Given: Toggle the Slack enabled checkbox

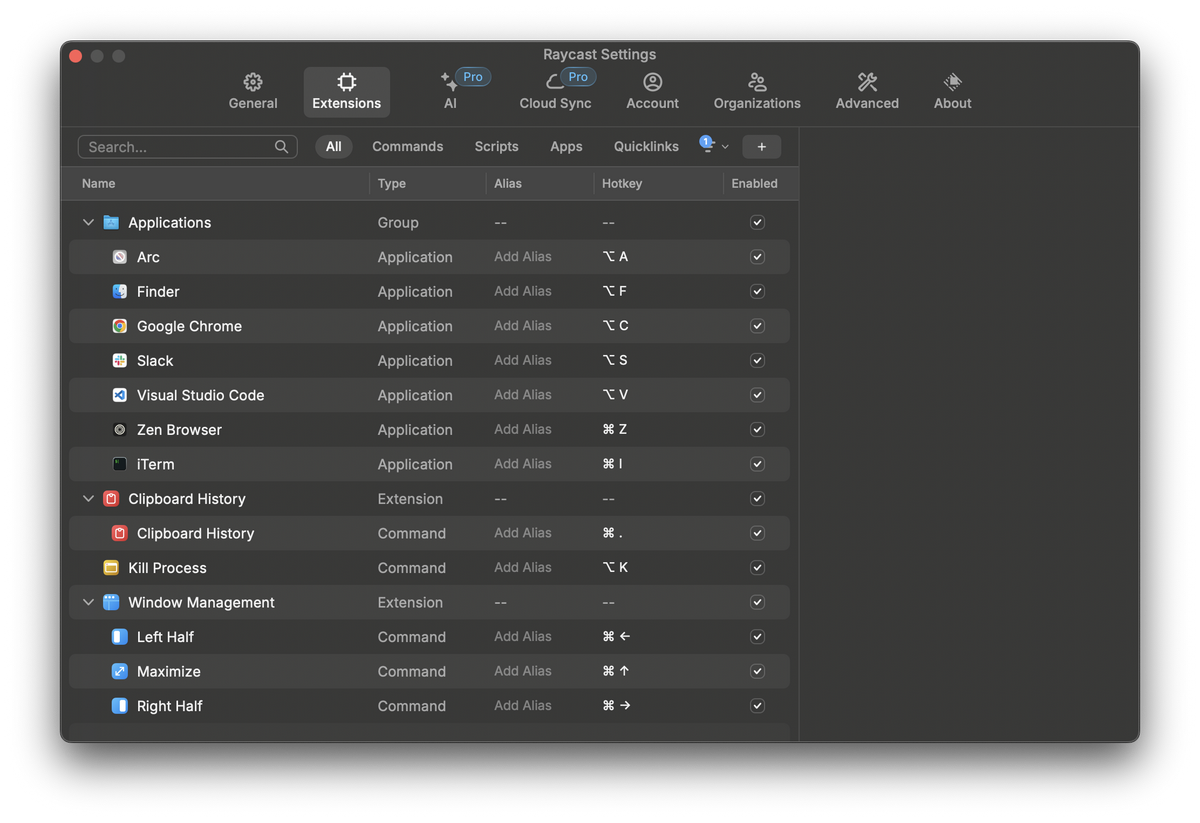Looking at the screenshot, I should pos(757,361).
